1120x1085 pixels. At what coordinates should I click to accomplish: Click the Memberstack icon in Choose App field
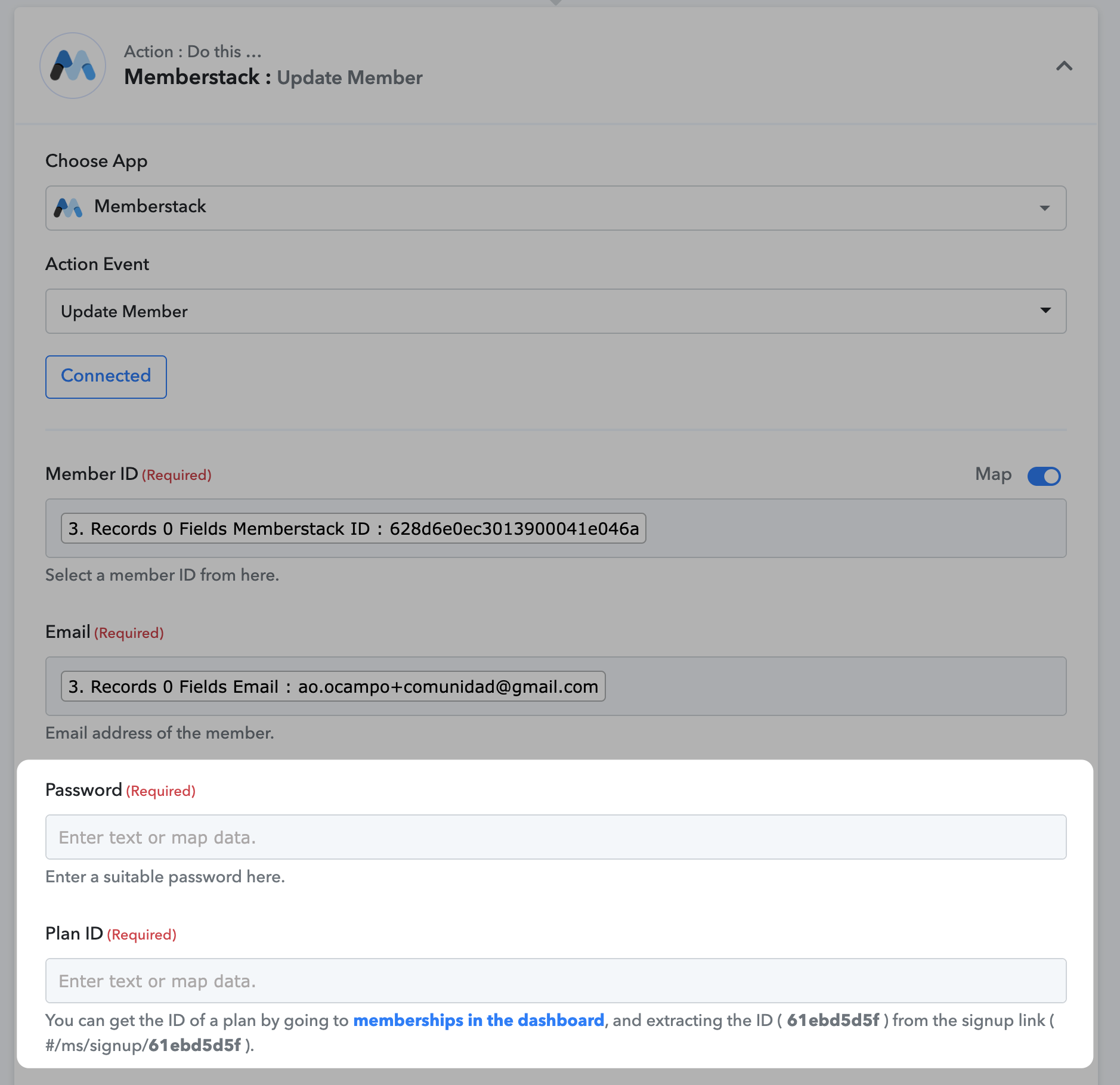(x=69, y=207)
